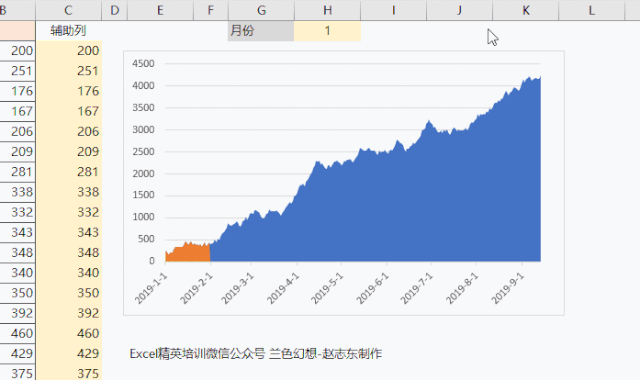Click the 3000 vertical axis label

[143, 130]
